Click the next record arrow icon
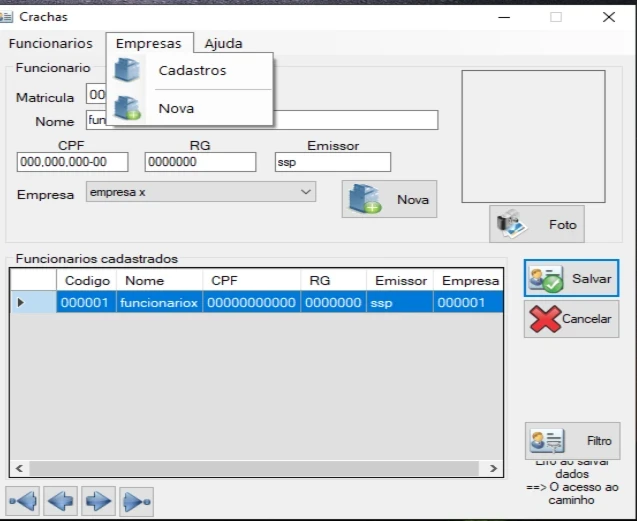Viewport: 637px width, 521px height. pyautogui.click(x=98, y=500)
